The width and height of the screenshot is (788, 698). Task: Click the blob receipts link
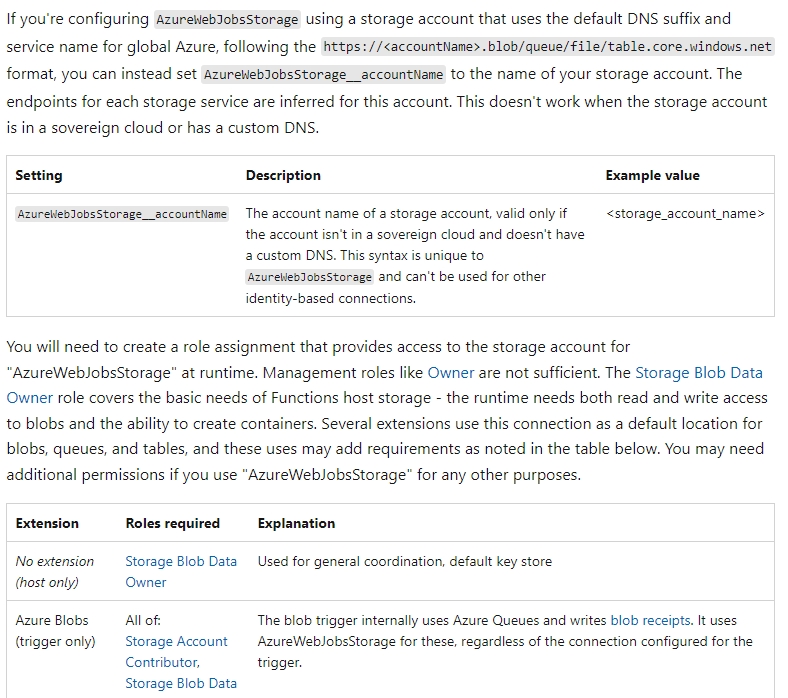(650, 620)
